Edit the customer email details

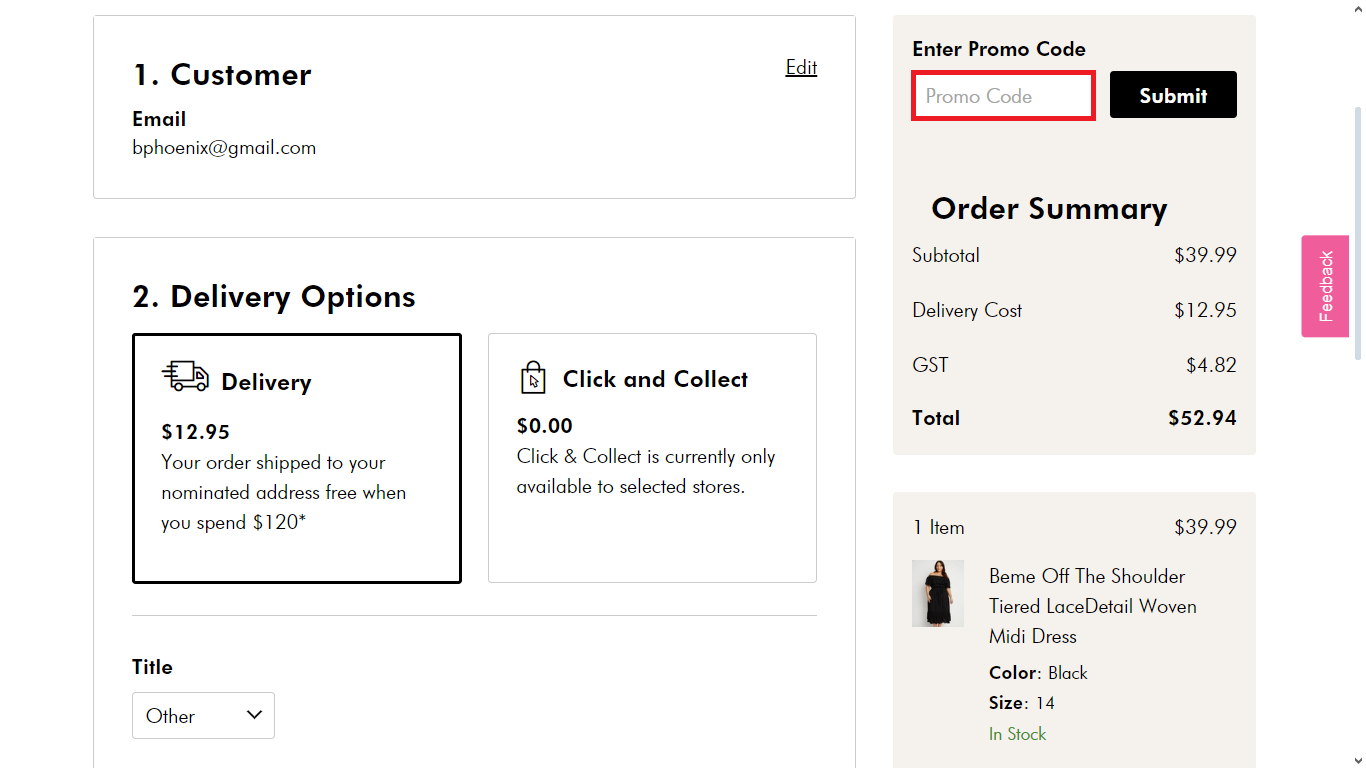coord(801,67)
